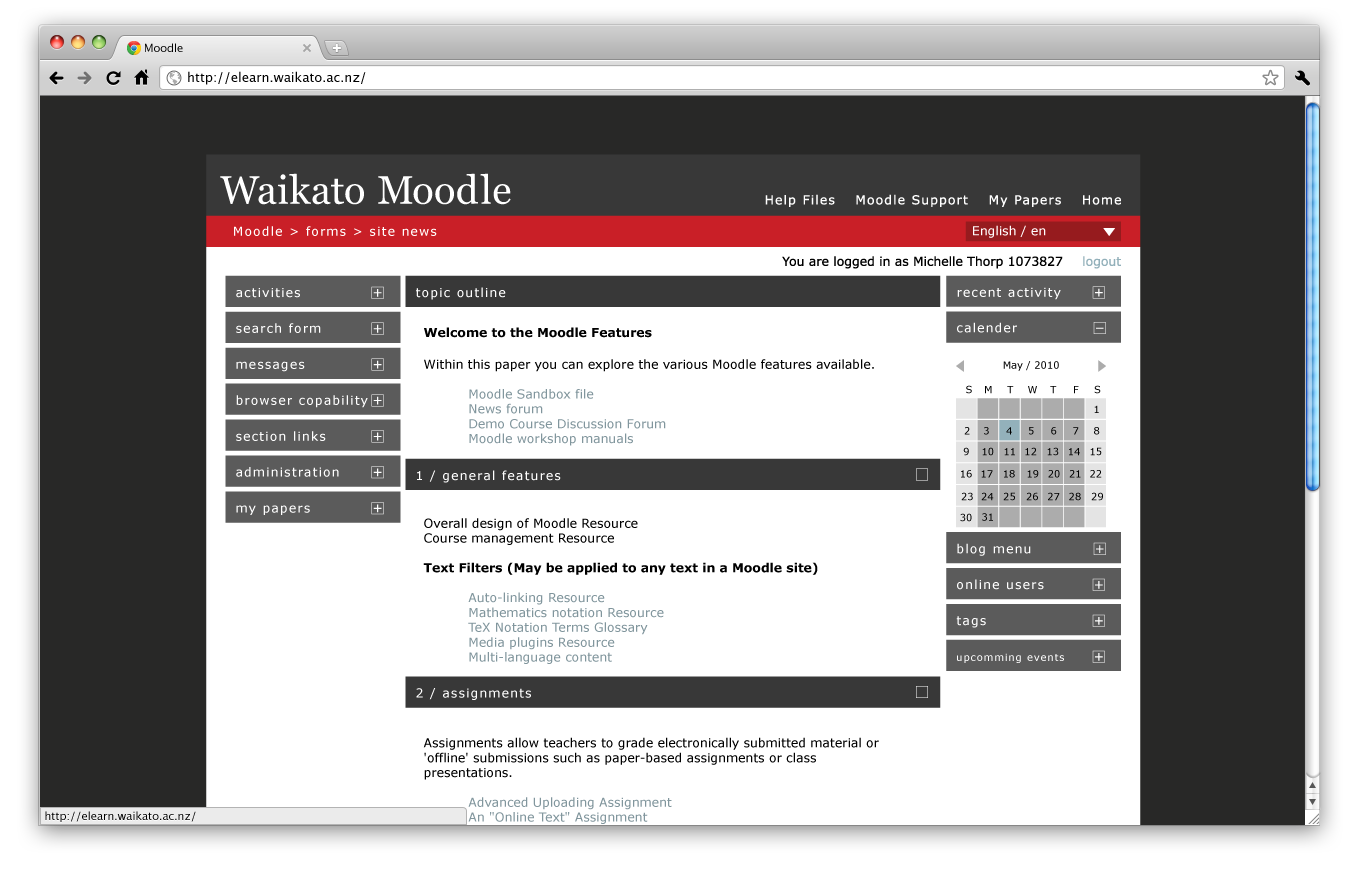Open Media plugins Resource link
This screenshot has height=880, width=1360.
pos(541,643)
